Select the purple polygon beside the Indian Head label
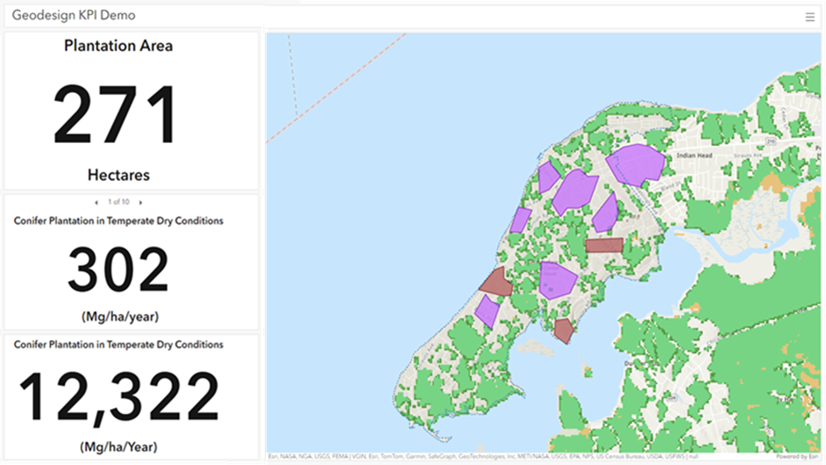 coord(636,164)
